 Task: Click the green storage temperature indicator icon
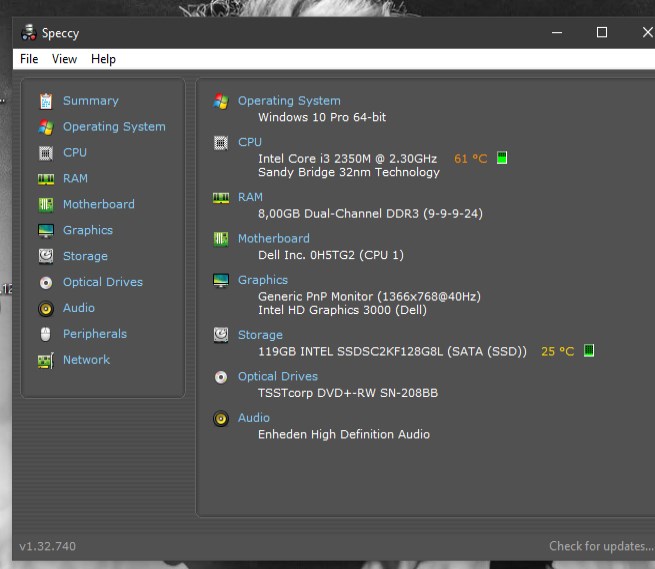click(589, 351)
